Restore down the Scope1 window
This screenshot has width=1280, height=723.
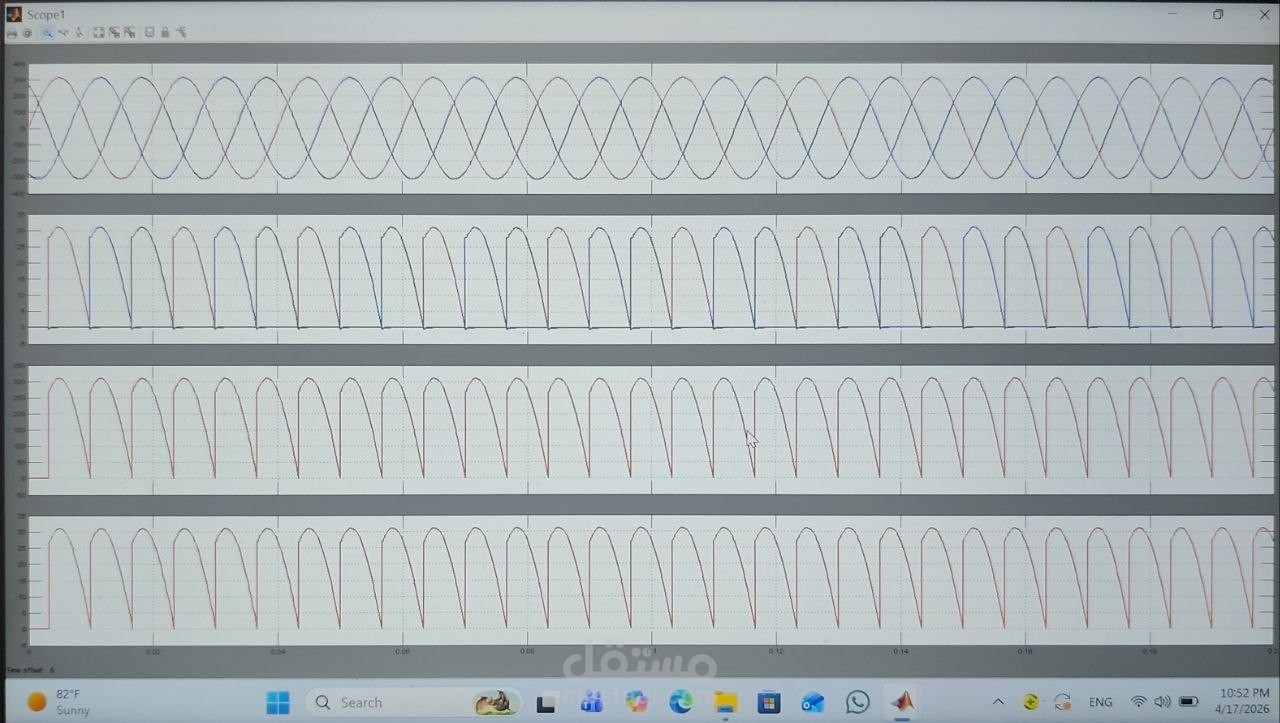coord(1218,14)
